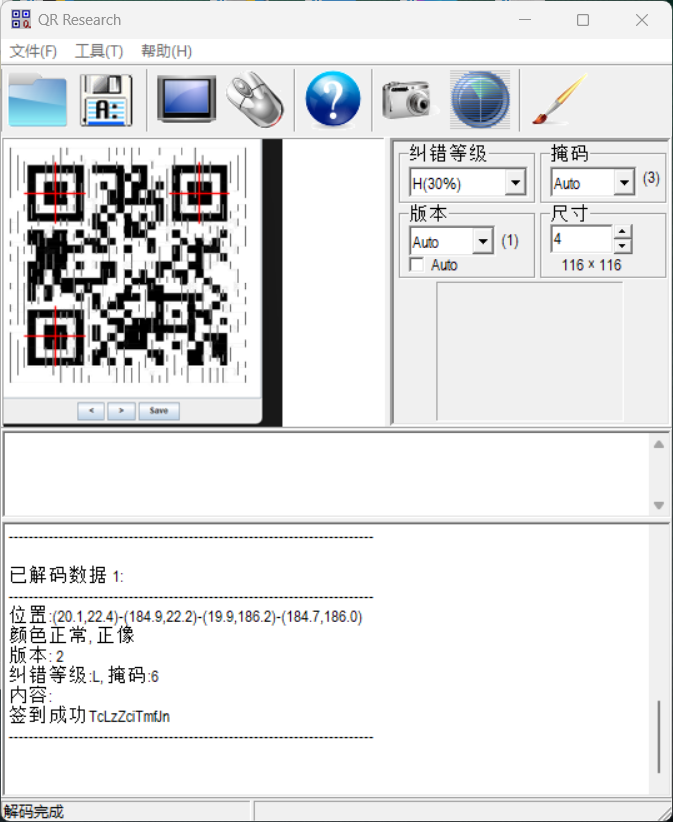Click the decode output vertical scrollbar thumb

click(x=659, y=737)
